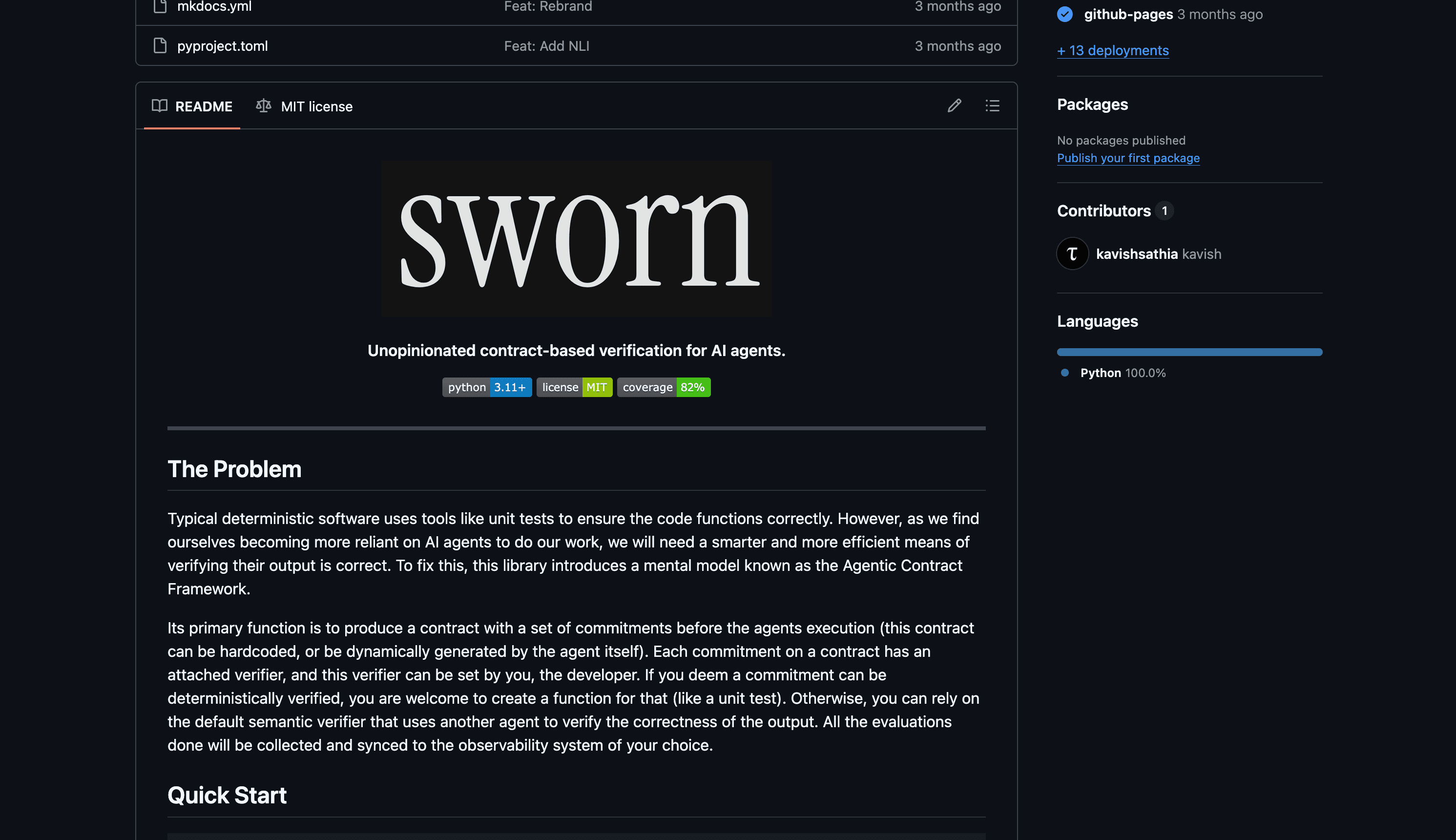The image size is (1456, 840).
Task: Click Publish your first package link
Action: click(x=1128, y=157)
